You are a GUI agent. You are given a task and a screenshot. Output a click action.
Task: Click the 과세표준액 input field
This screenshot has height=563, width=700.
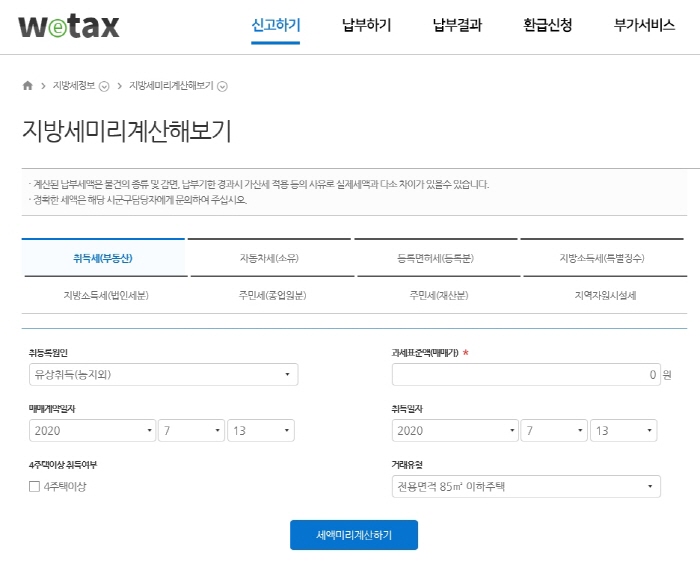coord(525,375)
